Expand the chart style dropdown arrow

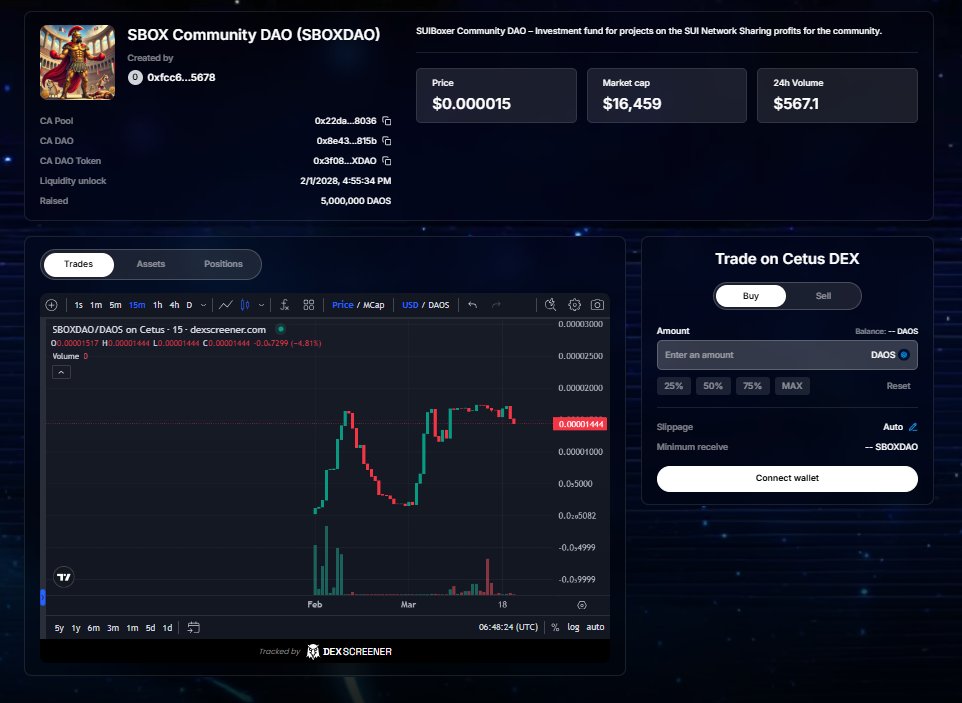261,305
